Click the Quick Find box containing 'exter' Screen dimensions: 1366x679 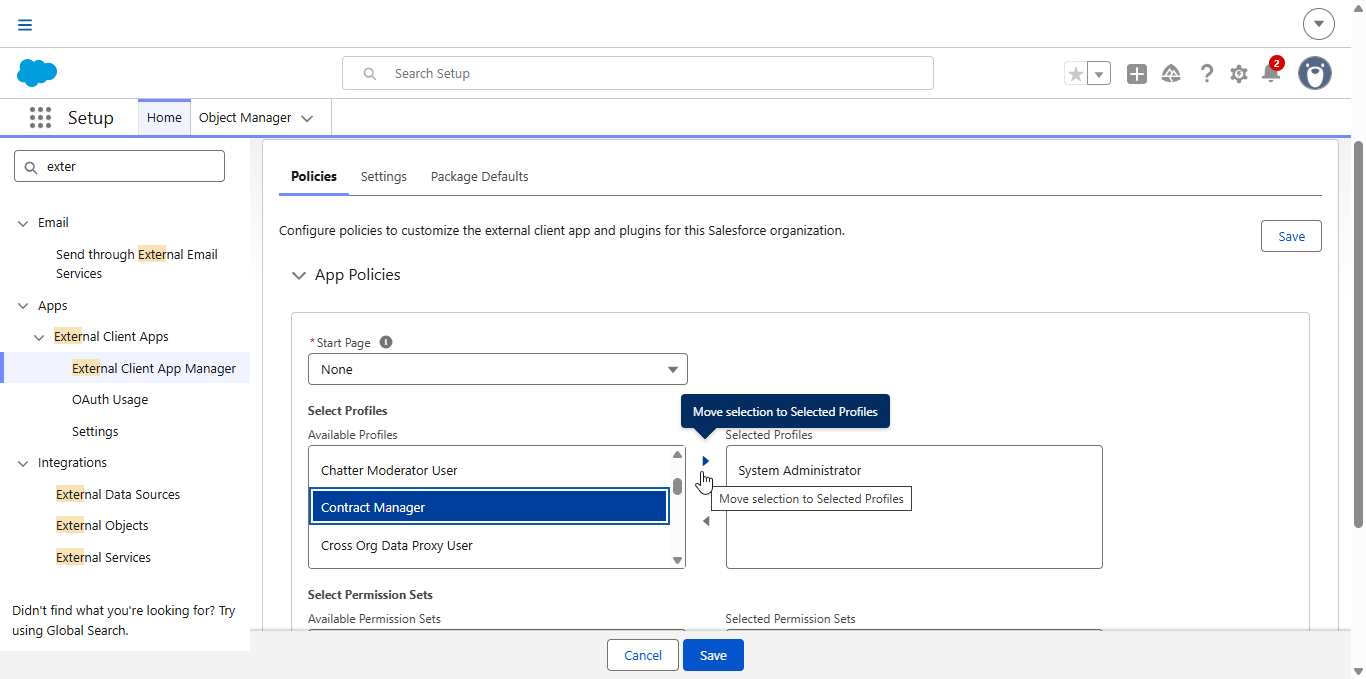[120, 167]
